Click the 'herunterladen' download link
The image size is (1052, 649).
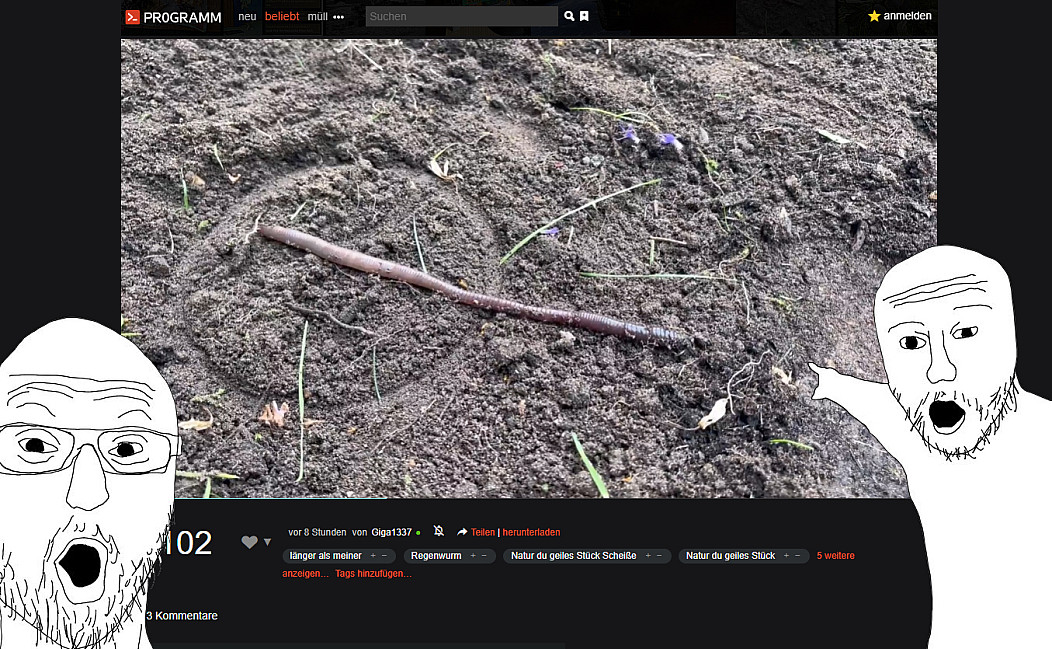pyautogui.click(x=531, y=532)
